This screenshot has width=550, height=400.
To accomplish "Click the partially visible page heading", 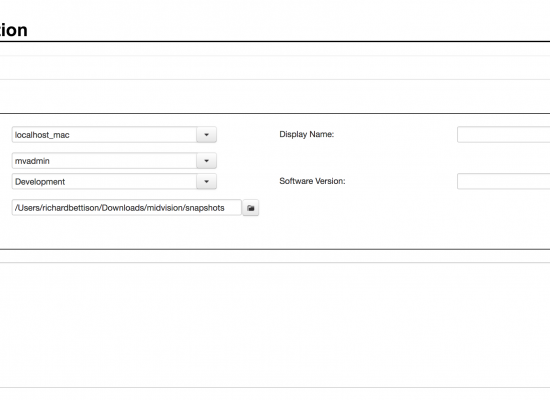I will pos(13,30).
